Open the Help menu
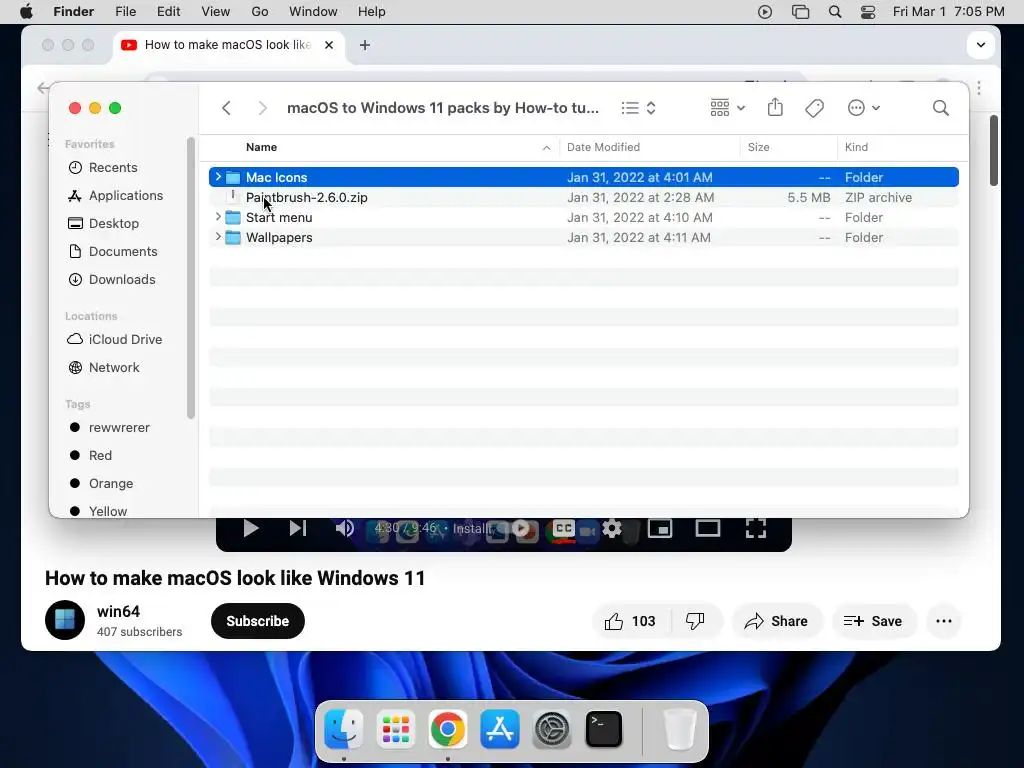Viewport: 1024px width, 768px height. tap(372, 12)
